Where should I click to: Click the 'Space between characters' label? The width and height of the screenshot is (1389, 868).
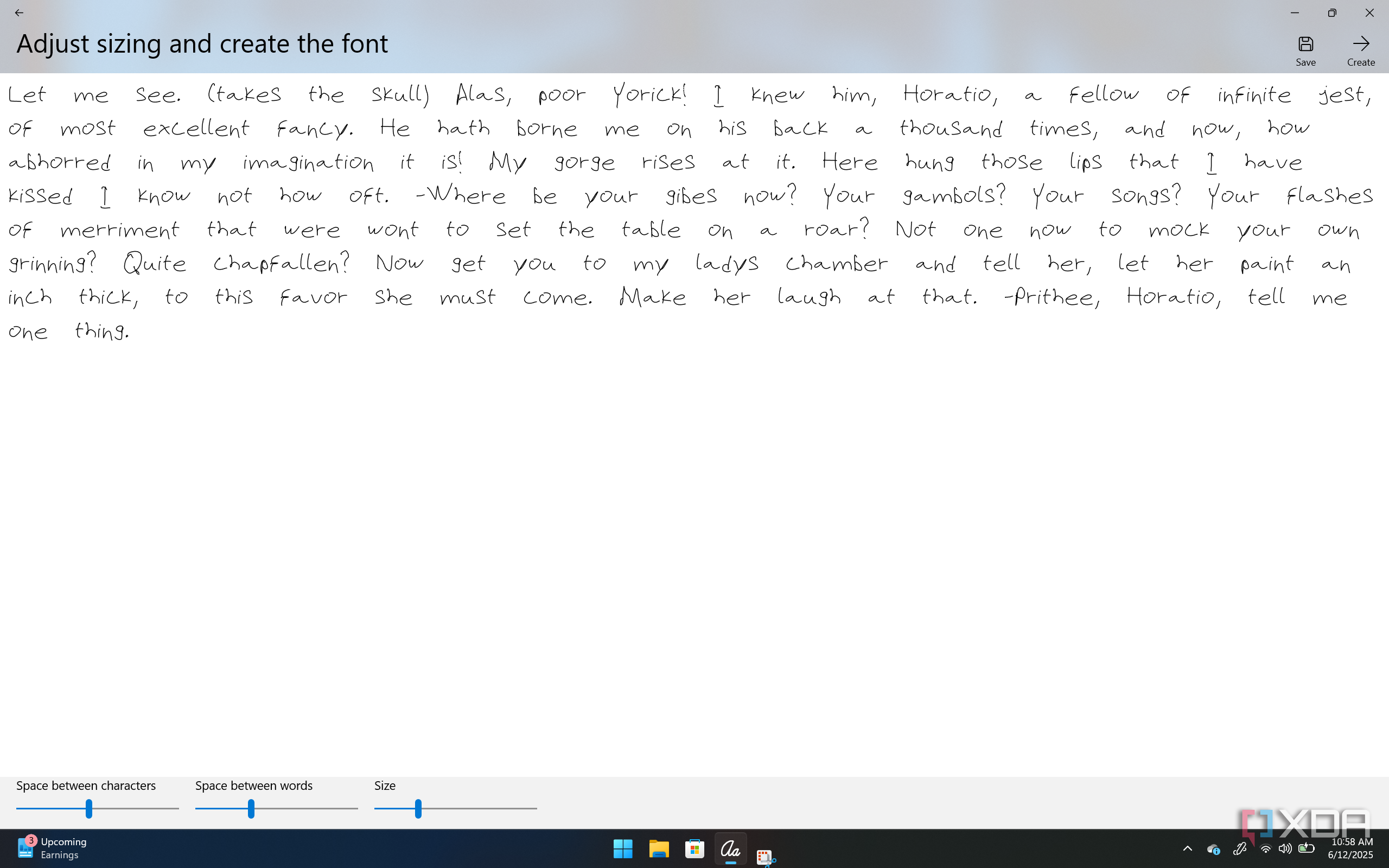(x=86, y=786)
